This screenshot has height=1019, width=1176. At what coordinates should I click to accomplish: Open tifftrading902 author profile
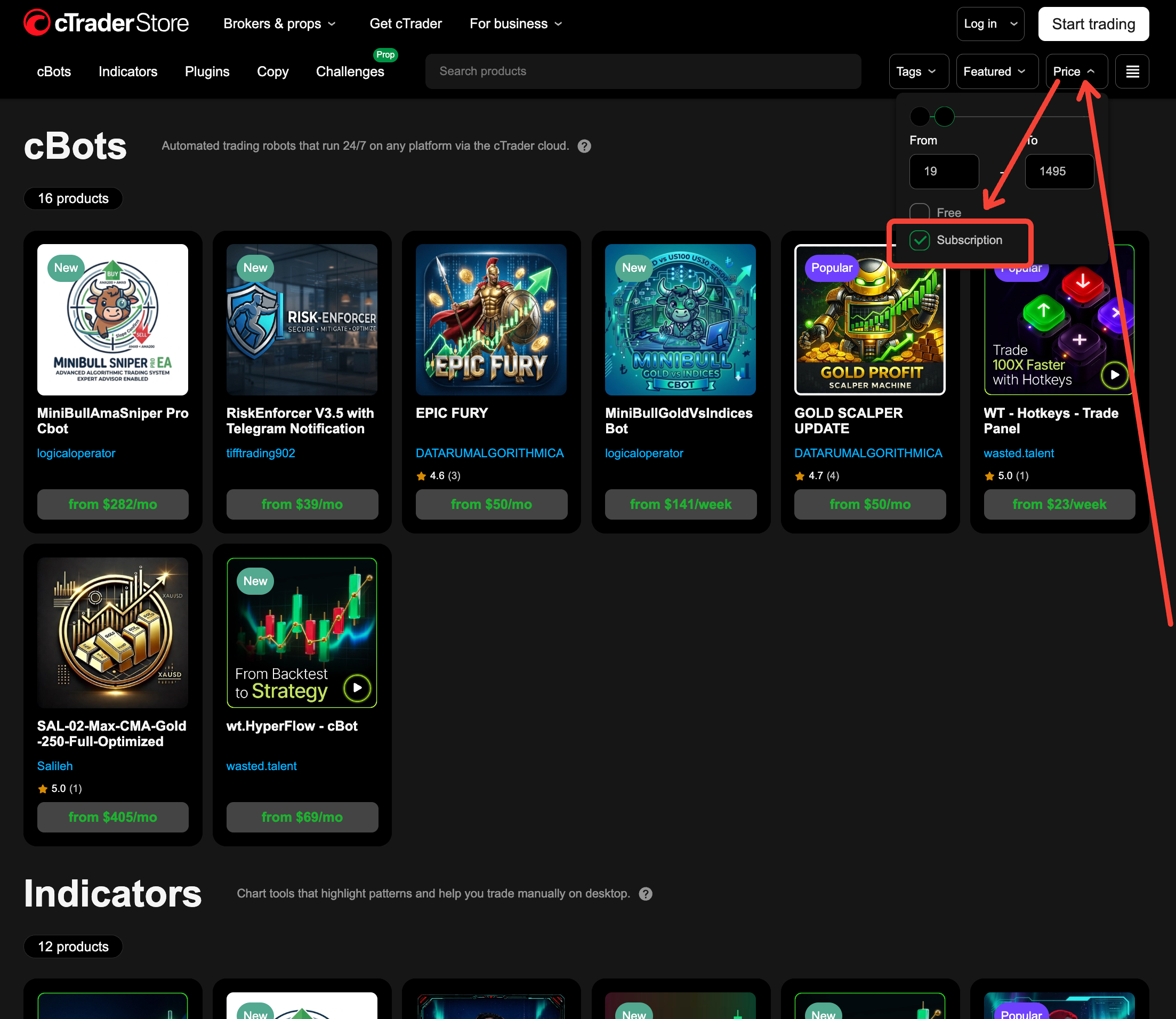(x=261, y=453)
